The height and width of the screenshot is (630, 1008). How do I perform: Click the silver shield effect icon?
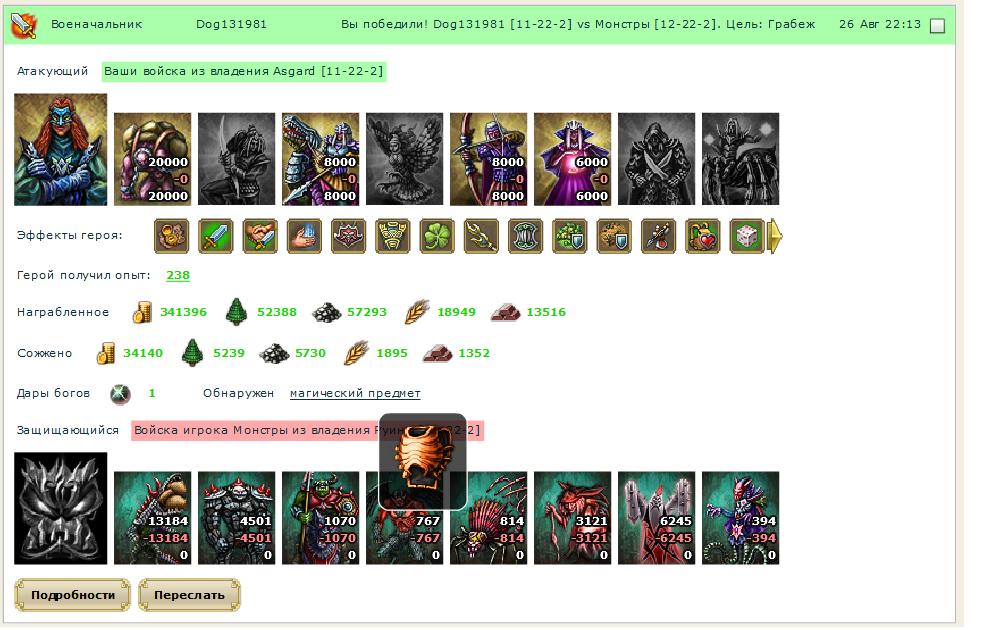pos(526,236)
